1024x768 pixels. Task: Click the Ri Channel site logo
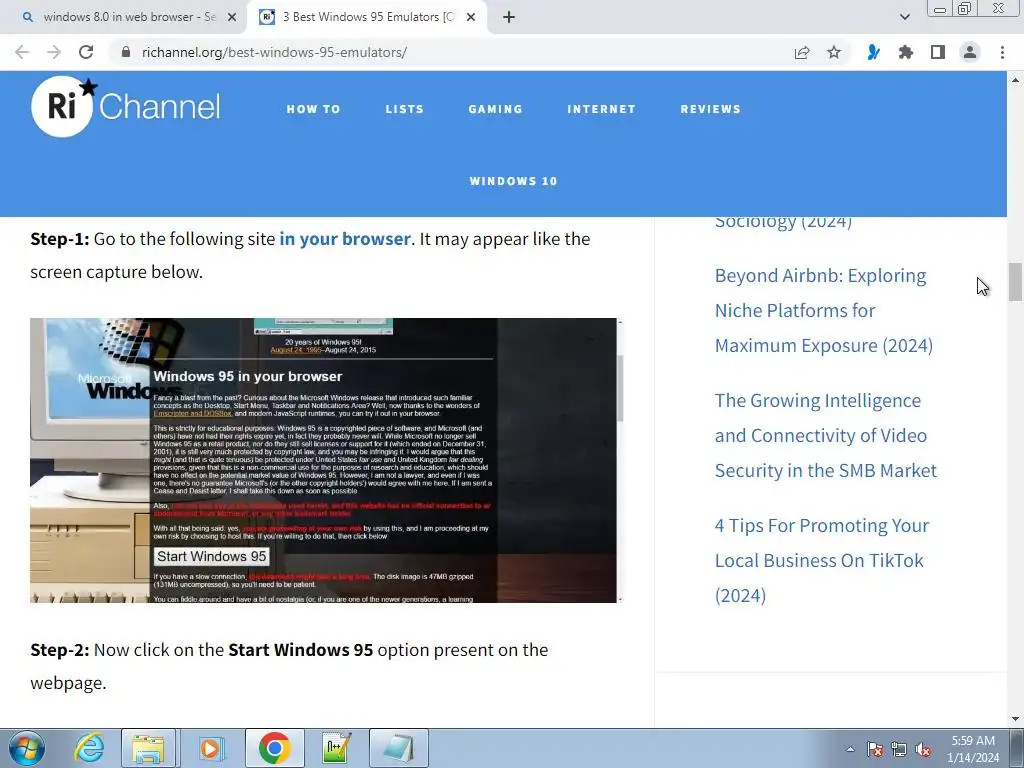click(x=125, y=106)
